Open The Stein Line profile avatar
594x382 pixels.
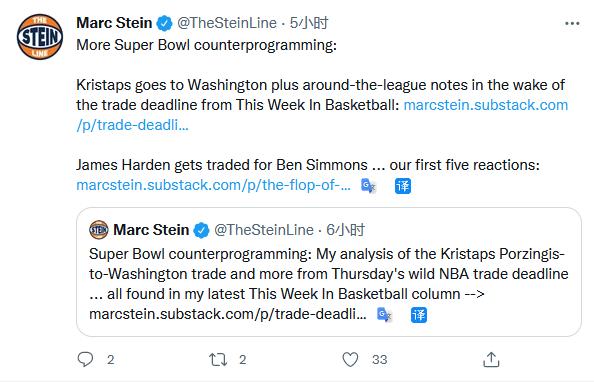click(x=40, y=37)
